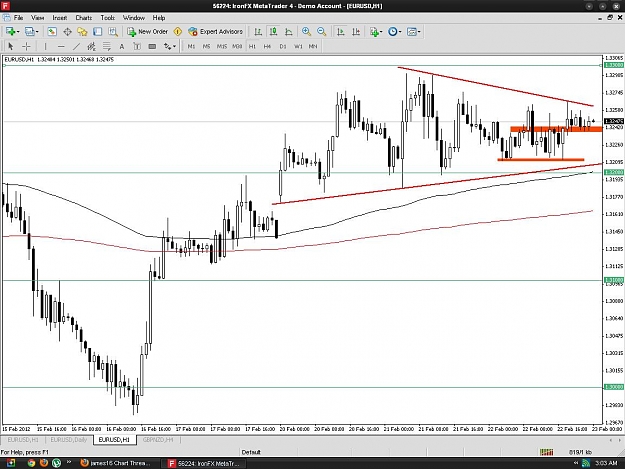
Task: Click the Expert Advisors button
Action: coord(215,31)
